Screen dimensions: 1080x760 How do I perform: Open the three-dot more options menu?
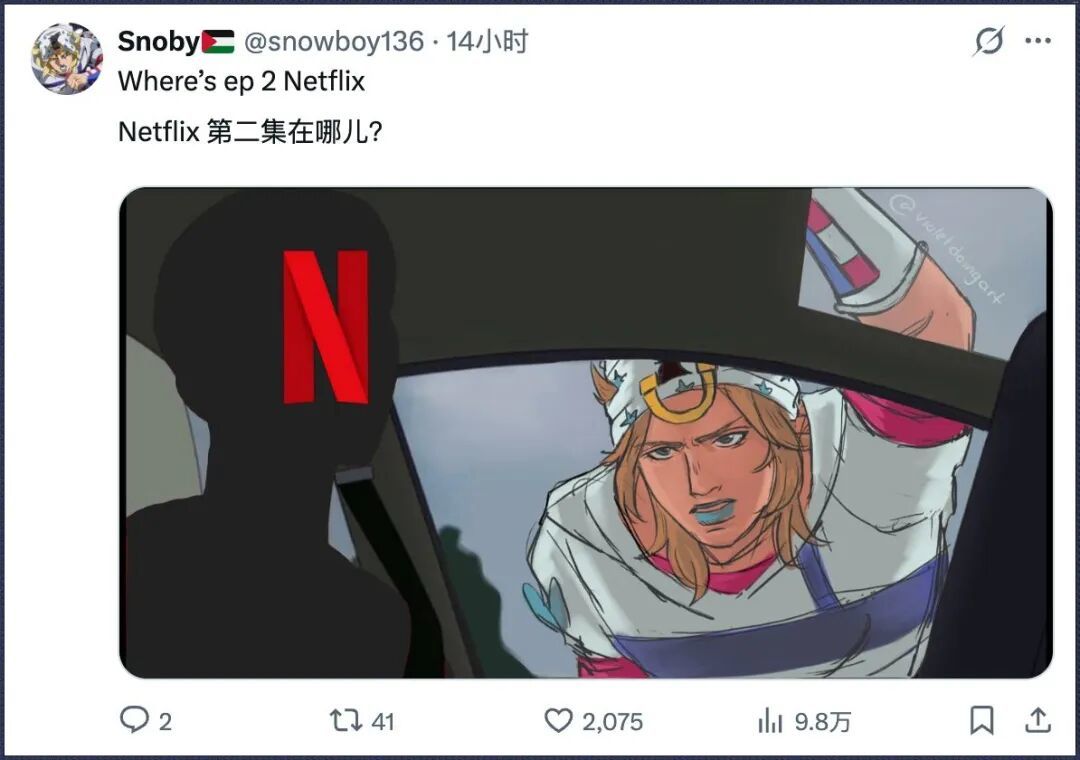click(x=1037, y=41)
